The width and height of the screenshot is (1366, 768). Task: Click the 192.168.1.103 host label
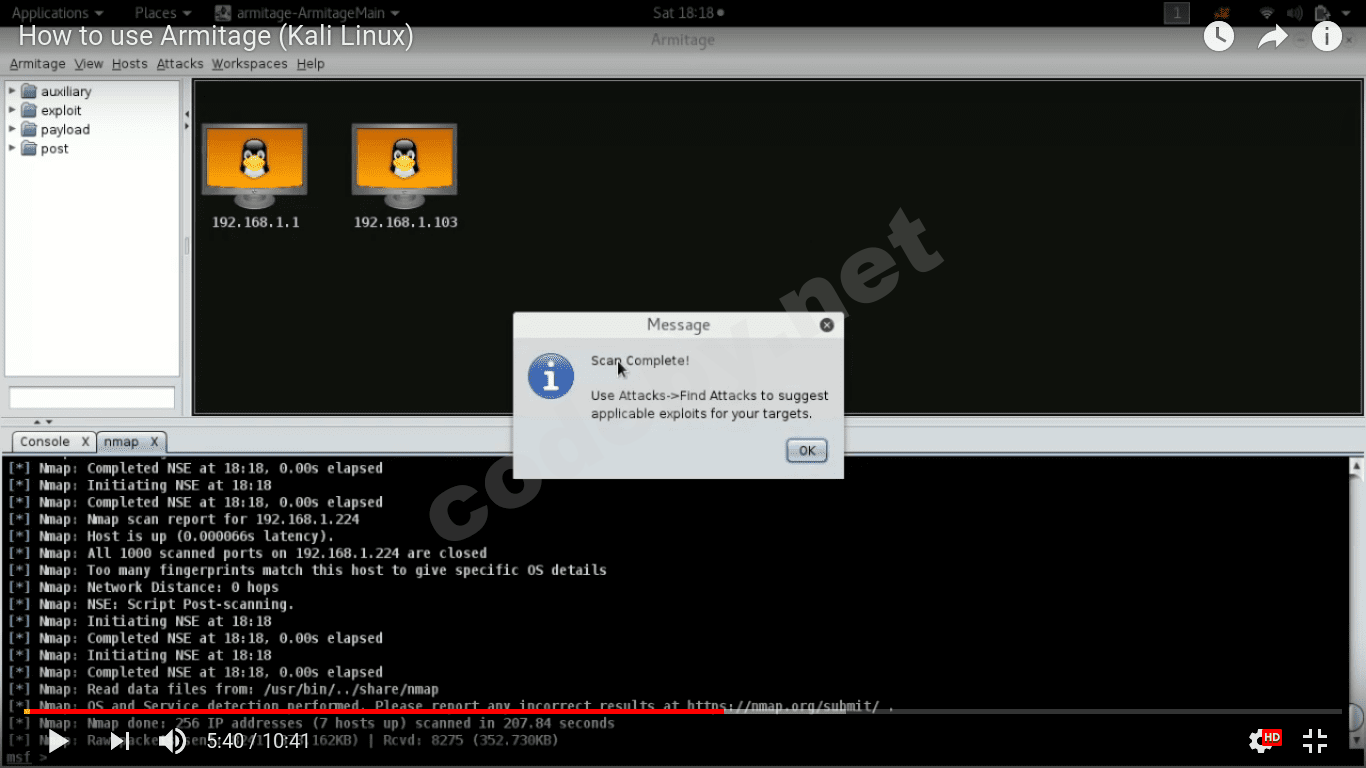click(405, 222)
